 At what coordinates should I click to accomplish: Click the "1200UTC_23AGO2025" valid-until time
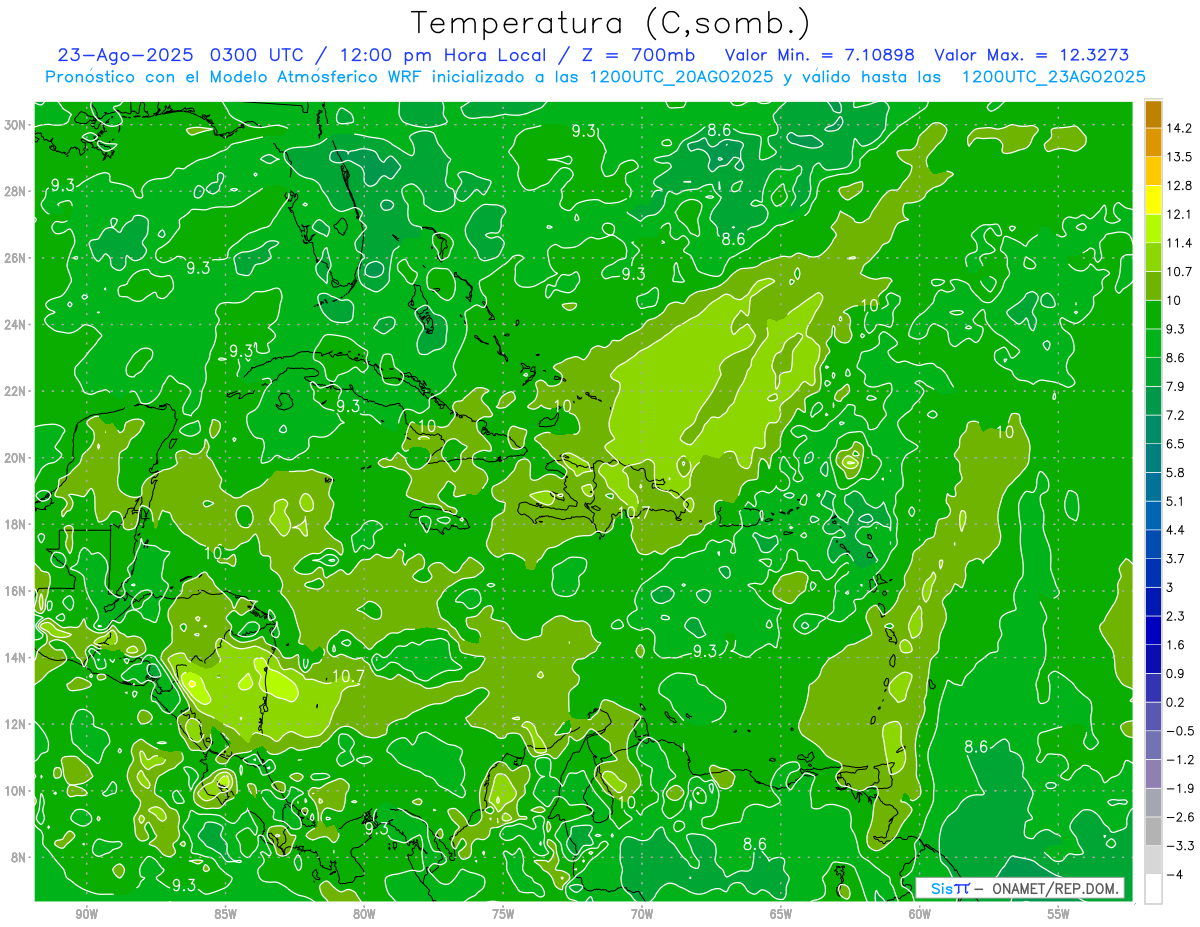click(x=1053, y=76)
